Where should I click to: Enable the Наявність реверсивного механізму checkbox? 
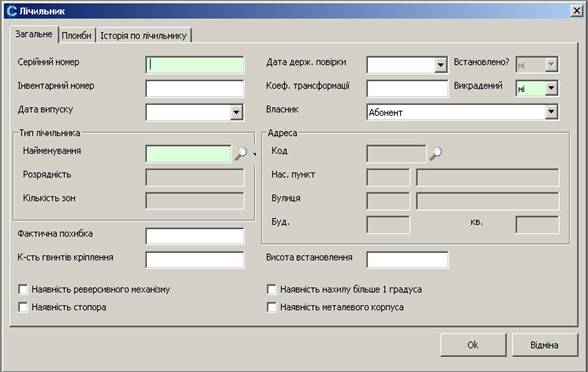[23, 289]
